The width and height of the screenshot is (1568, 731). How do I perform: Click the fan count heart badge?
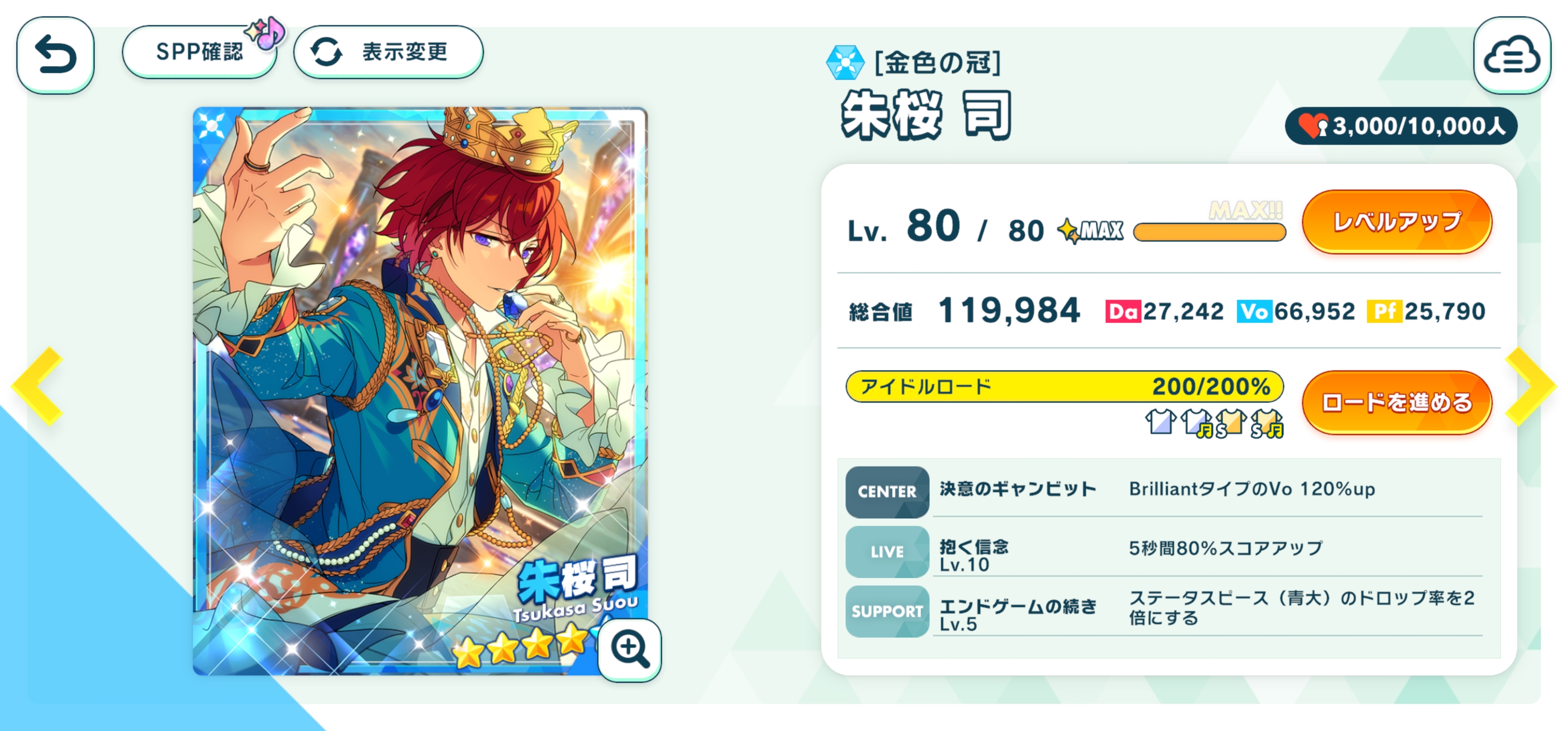pos(1400,126)
